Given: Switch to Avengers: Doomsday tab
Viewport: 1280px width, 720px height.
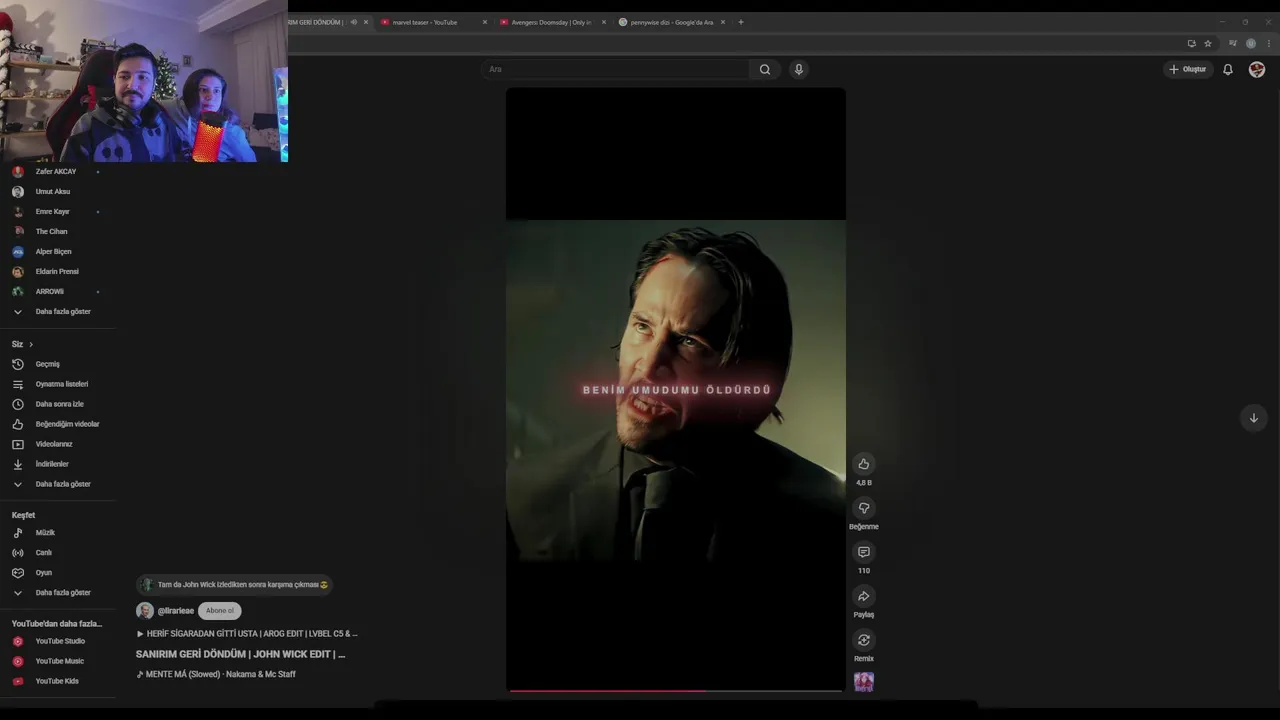Looking at the screenshot, I should point(551,22).
